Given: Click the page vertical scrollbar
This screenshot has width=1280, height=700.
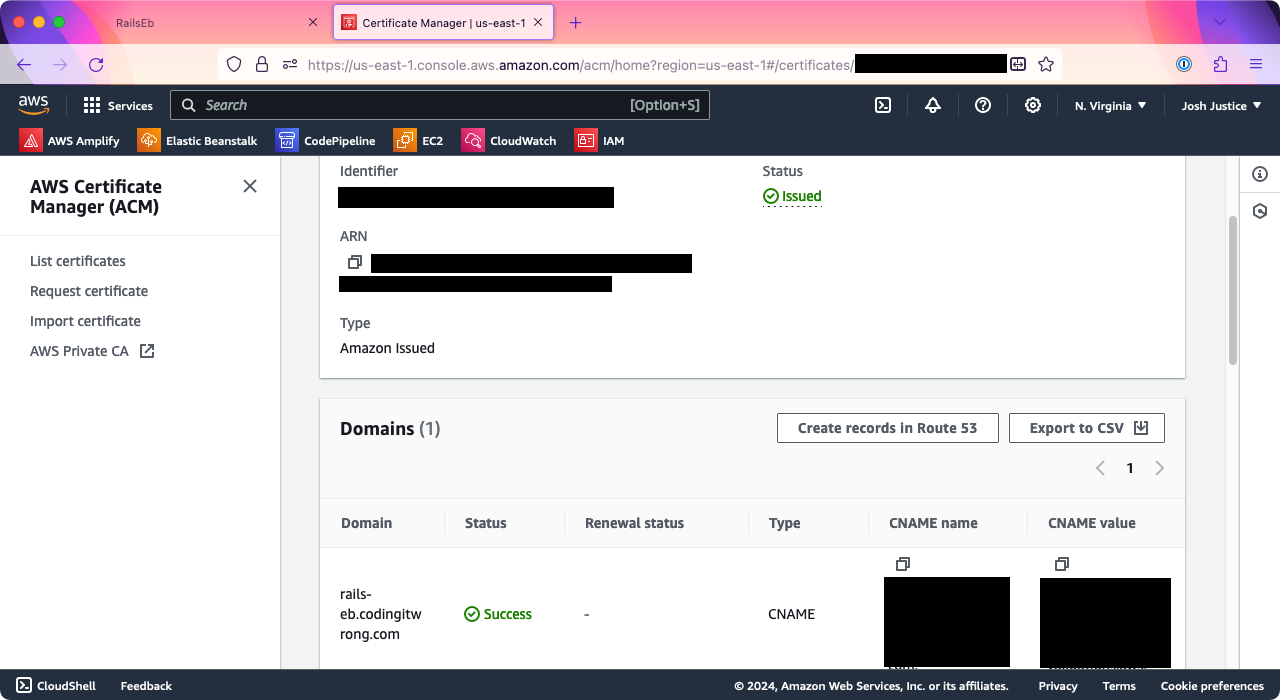Looking at the screenshot, I should pyautogui.click(x=1233, y=290).
